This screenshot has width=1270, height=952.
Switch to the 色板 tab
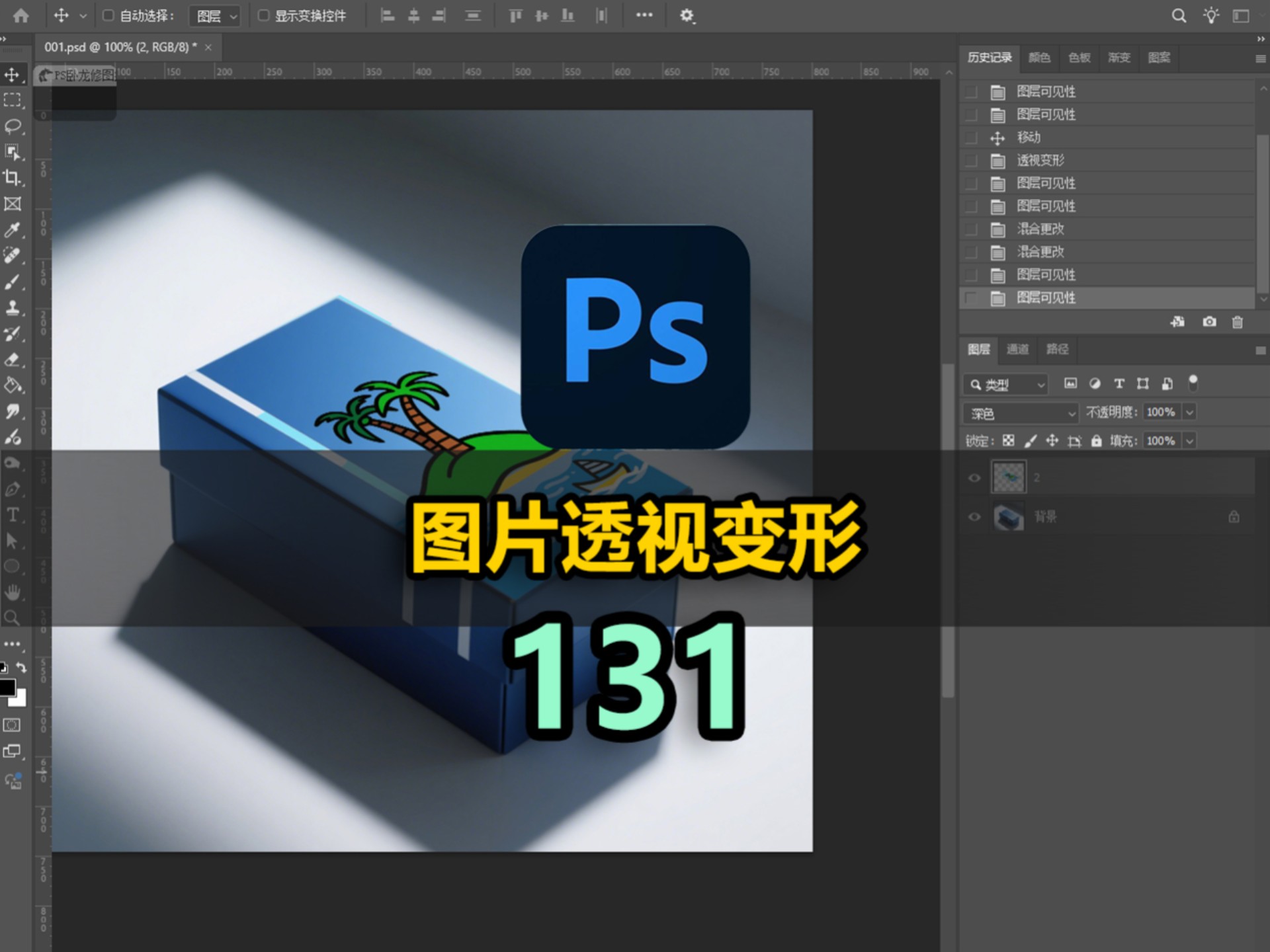pyautogui.click(x=1079, y=58)
